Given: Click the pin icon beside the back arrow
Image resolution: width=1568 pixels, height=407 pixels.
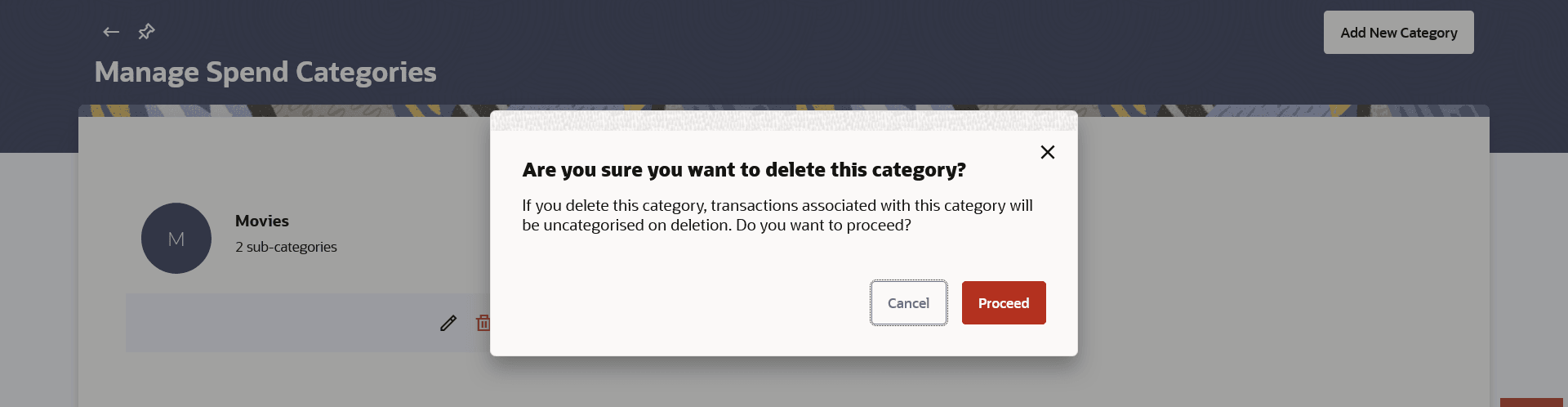Looking at the screenshot, I should 146,32.
